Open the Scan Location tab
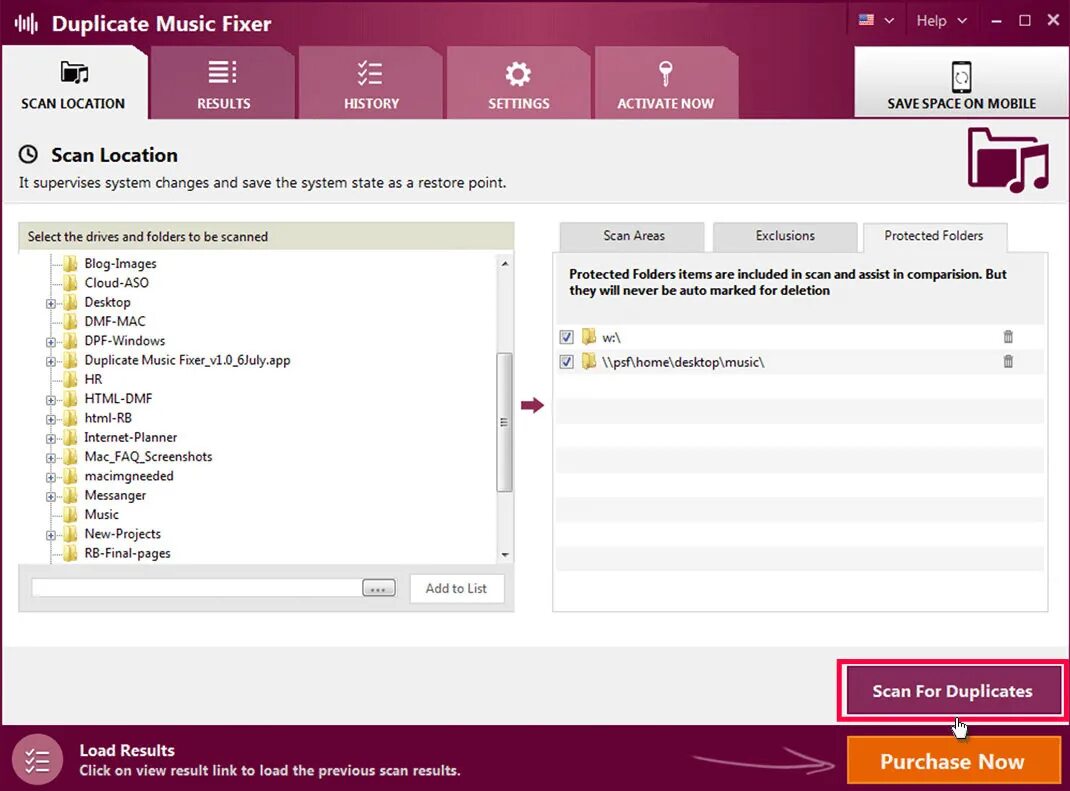The height and width of the screenshot is (791, 1070). (x=74, y=83)
